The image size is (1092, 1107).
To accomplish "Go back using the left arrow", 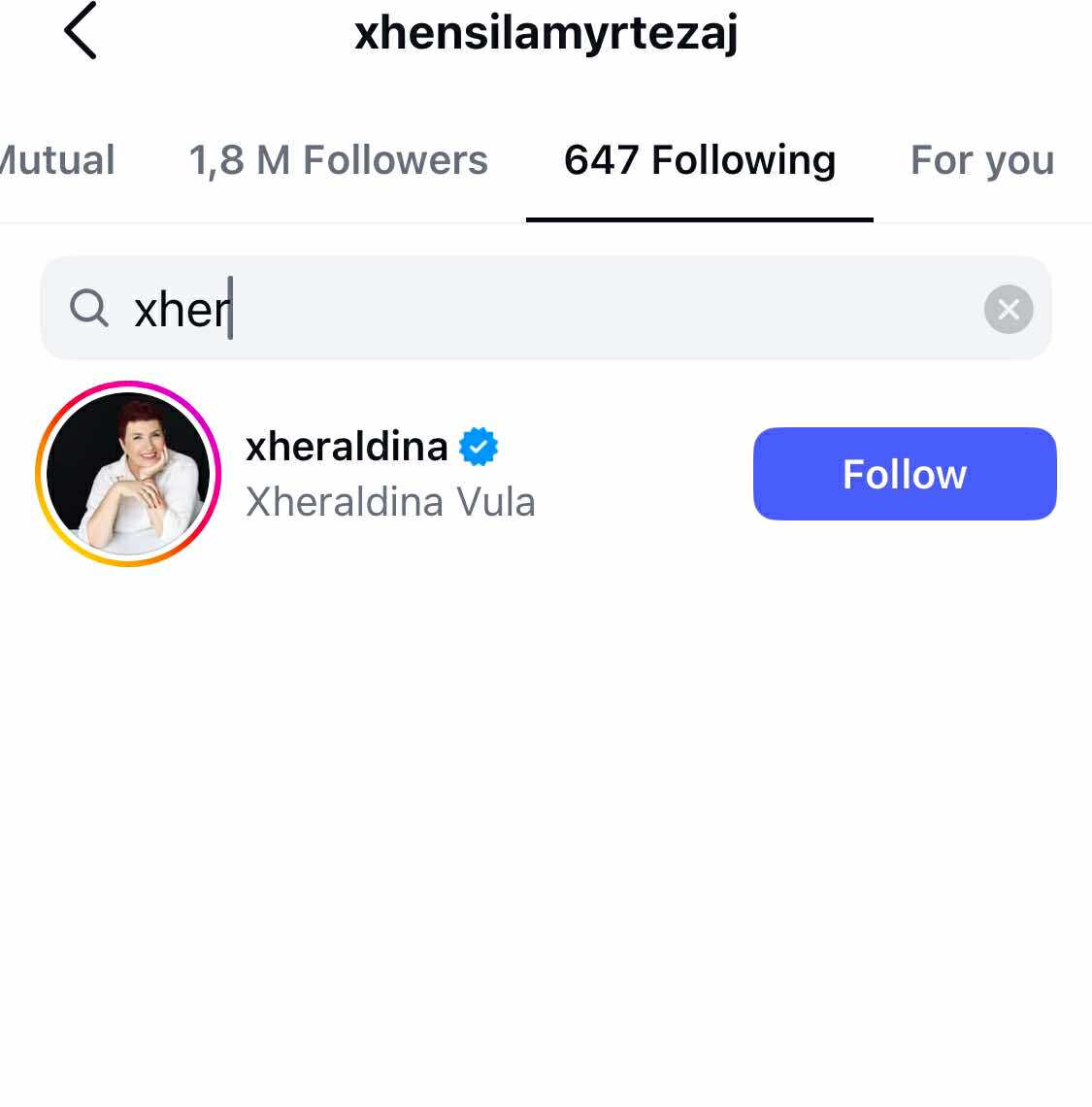I will click(x=81, y=30).
